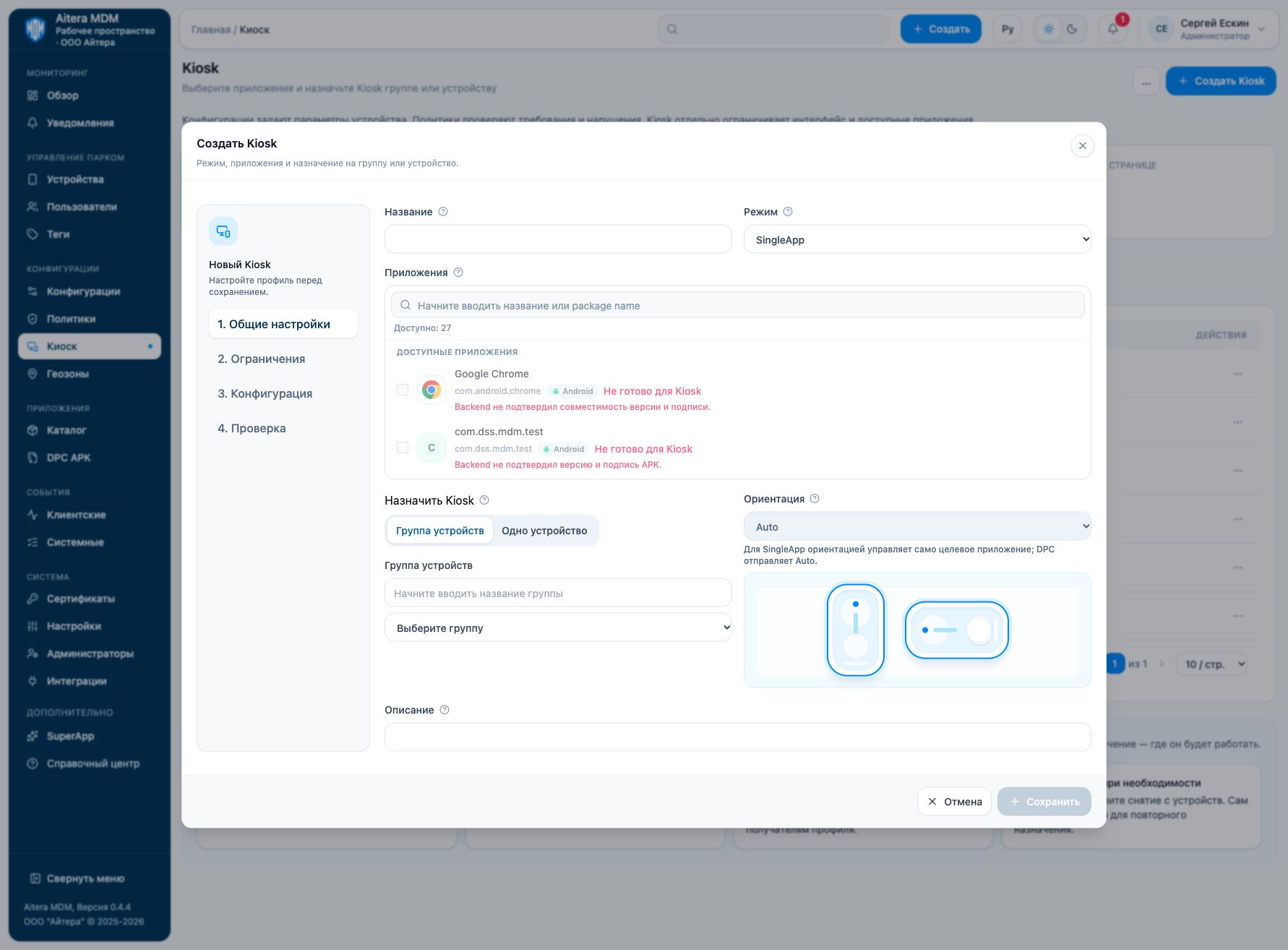Select Группа устройств assignment option
This screenshot has width=1288, height=950.
click(x=440, y=531)
